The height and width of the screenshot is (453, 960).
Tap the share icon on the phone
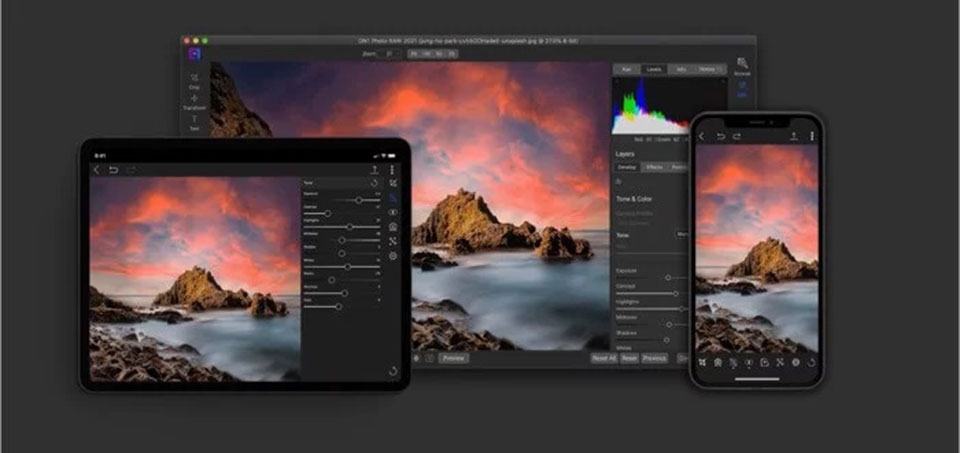tap(794, 136)
